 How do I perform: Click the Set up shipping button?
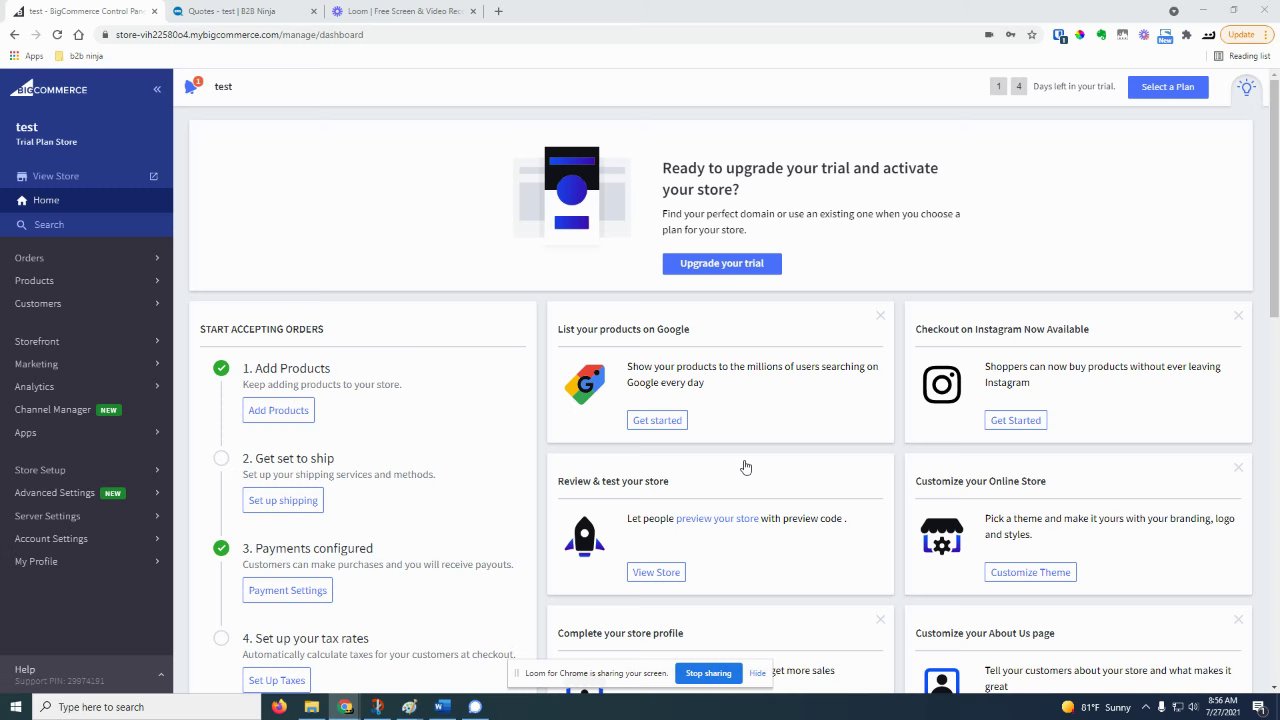point(283,500)
